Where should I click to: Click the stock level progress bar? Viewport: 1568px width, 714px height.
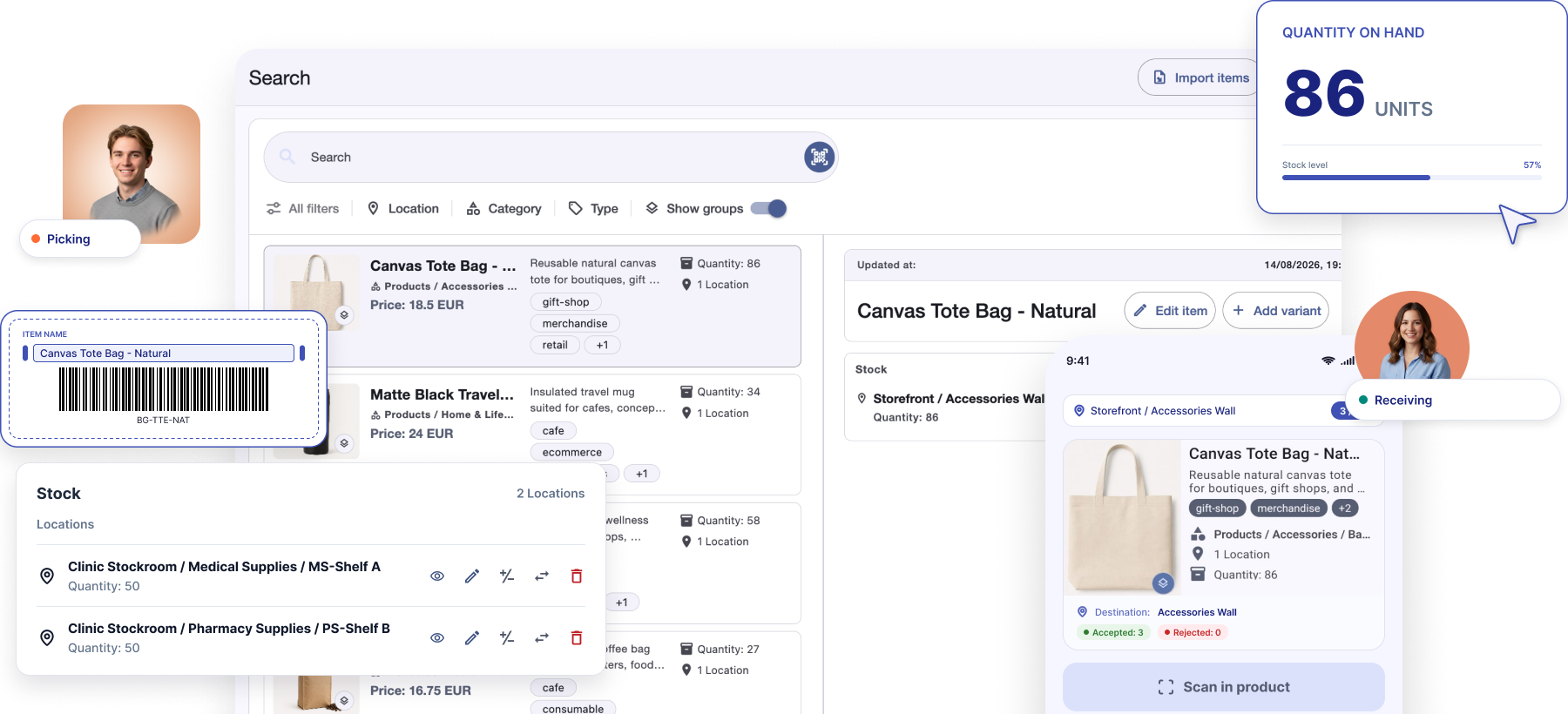pos(1412,178)
